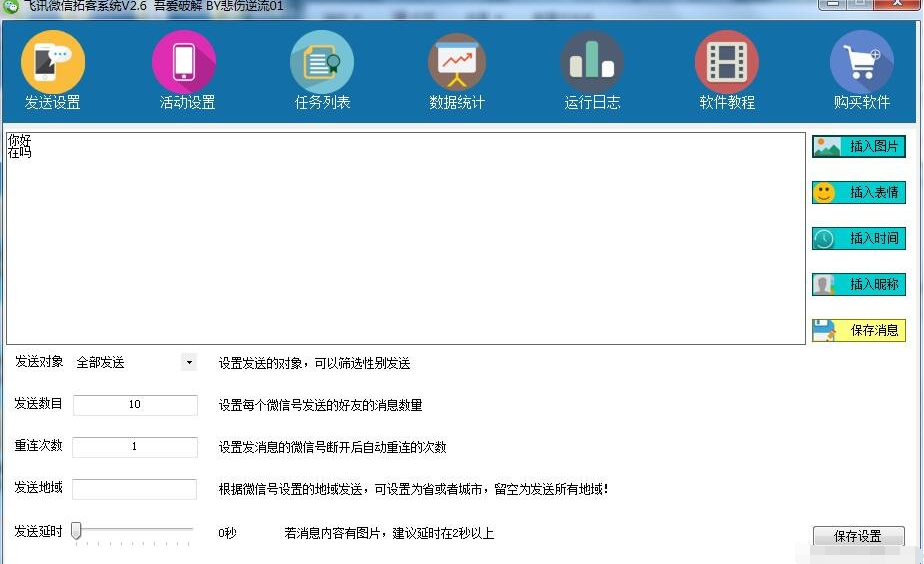Screen dimensions: 924x564
Task: Click the 保存设置 save settings button
Action: (859, 536)
